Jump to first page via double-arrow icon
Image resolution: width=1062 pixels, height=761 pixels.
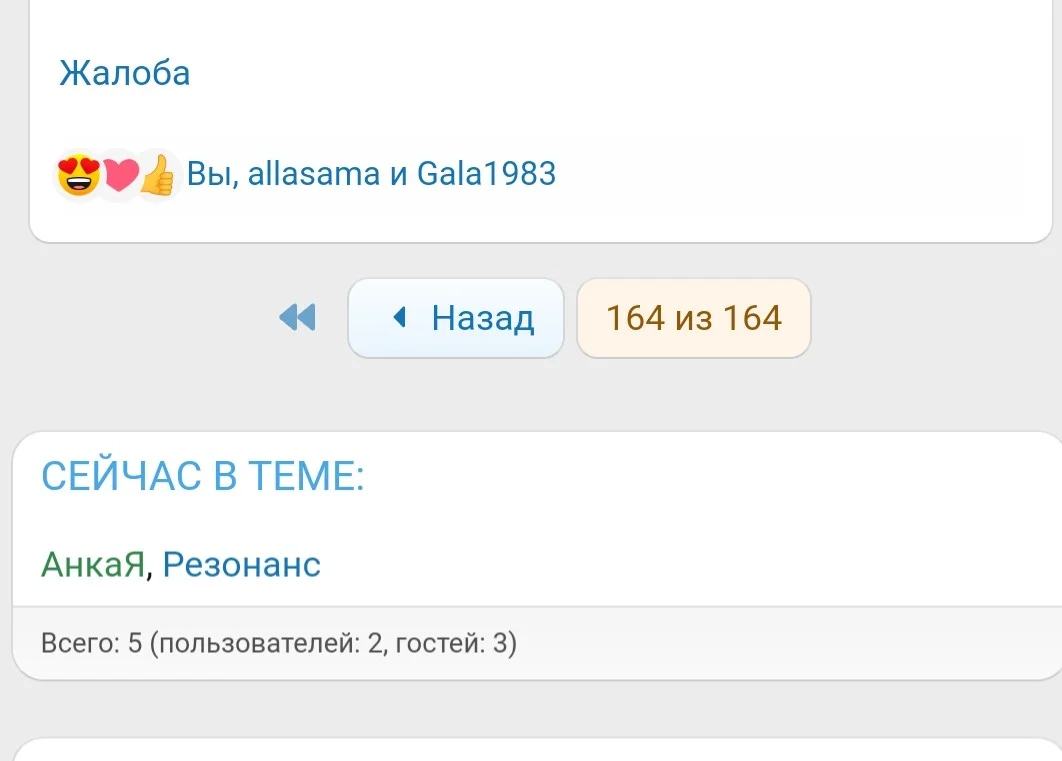click(x=297, y=318)
